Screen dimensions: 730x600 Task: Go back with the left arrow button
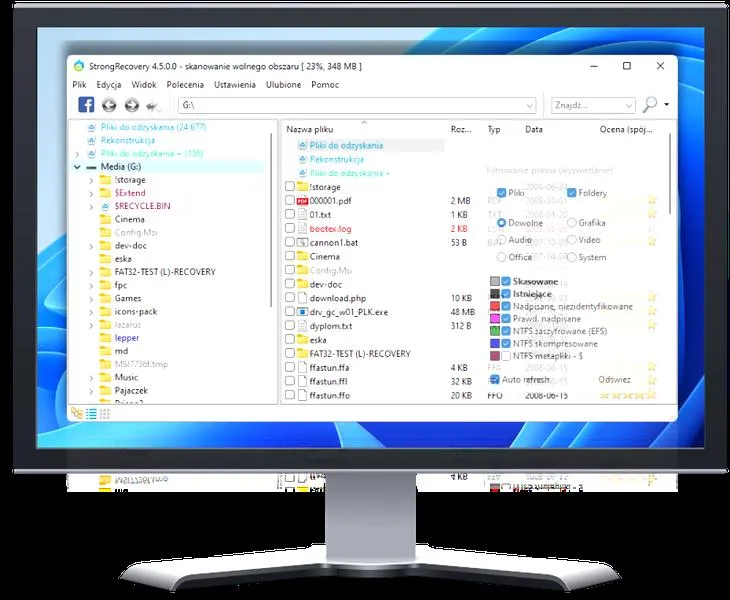109,105
